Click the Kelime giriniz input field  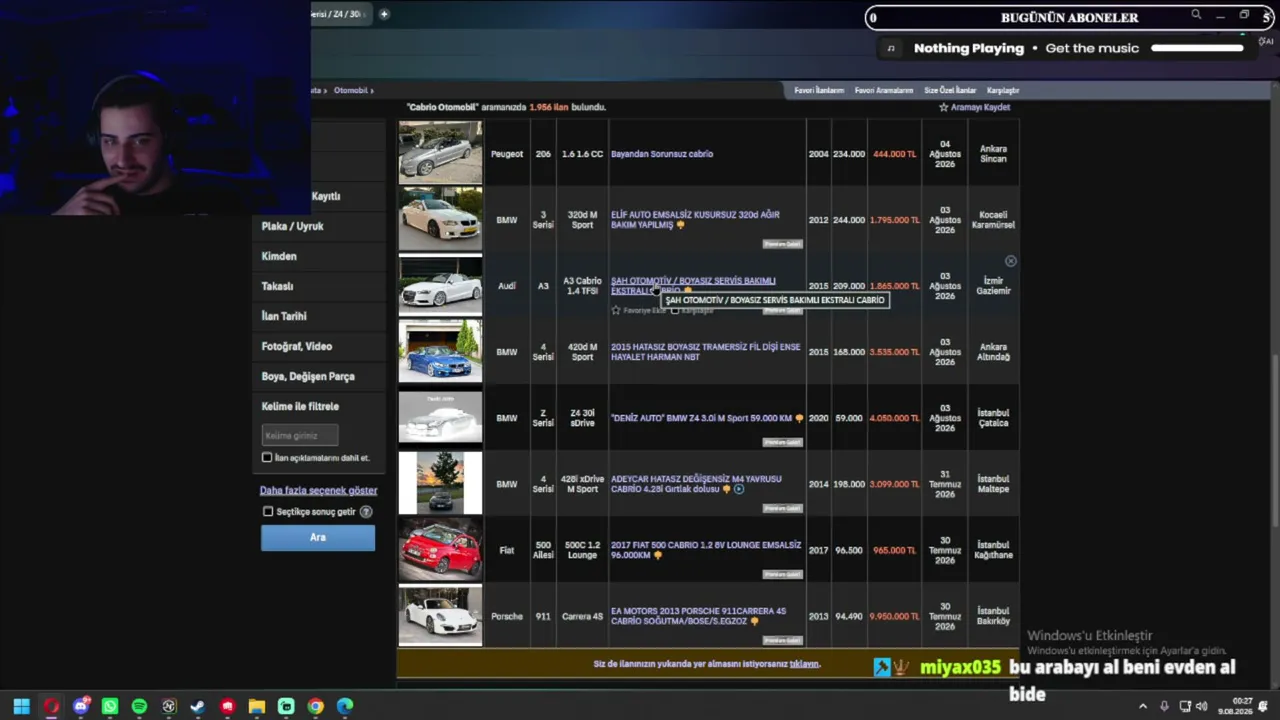click(x=300, y=435)
